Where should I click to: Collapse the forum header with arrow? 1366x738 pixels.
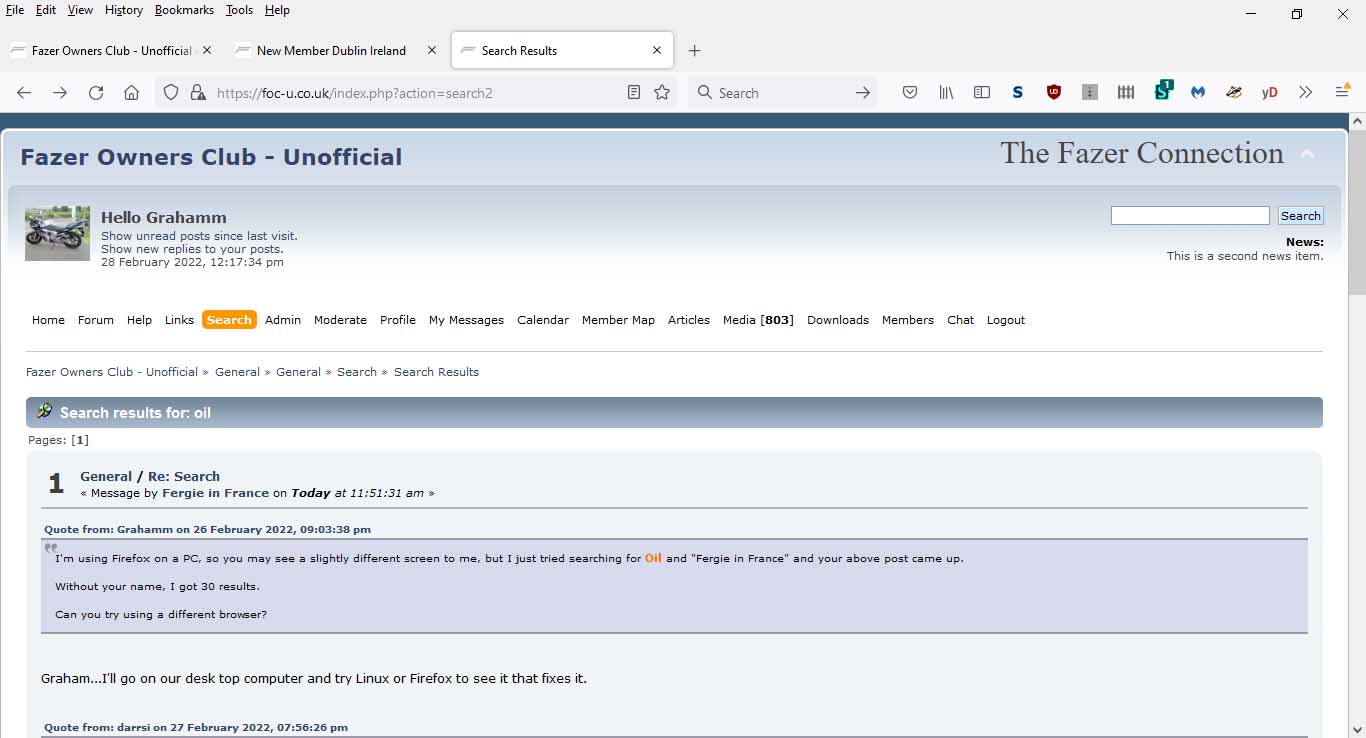pos(1307,154)
